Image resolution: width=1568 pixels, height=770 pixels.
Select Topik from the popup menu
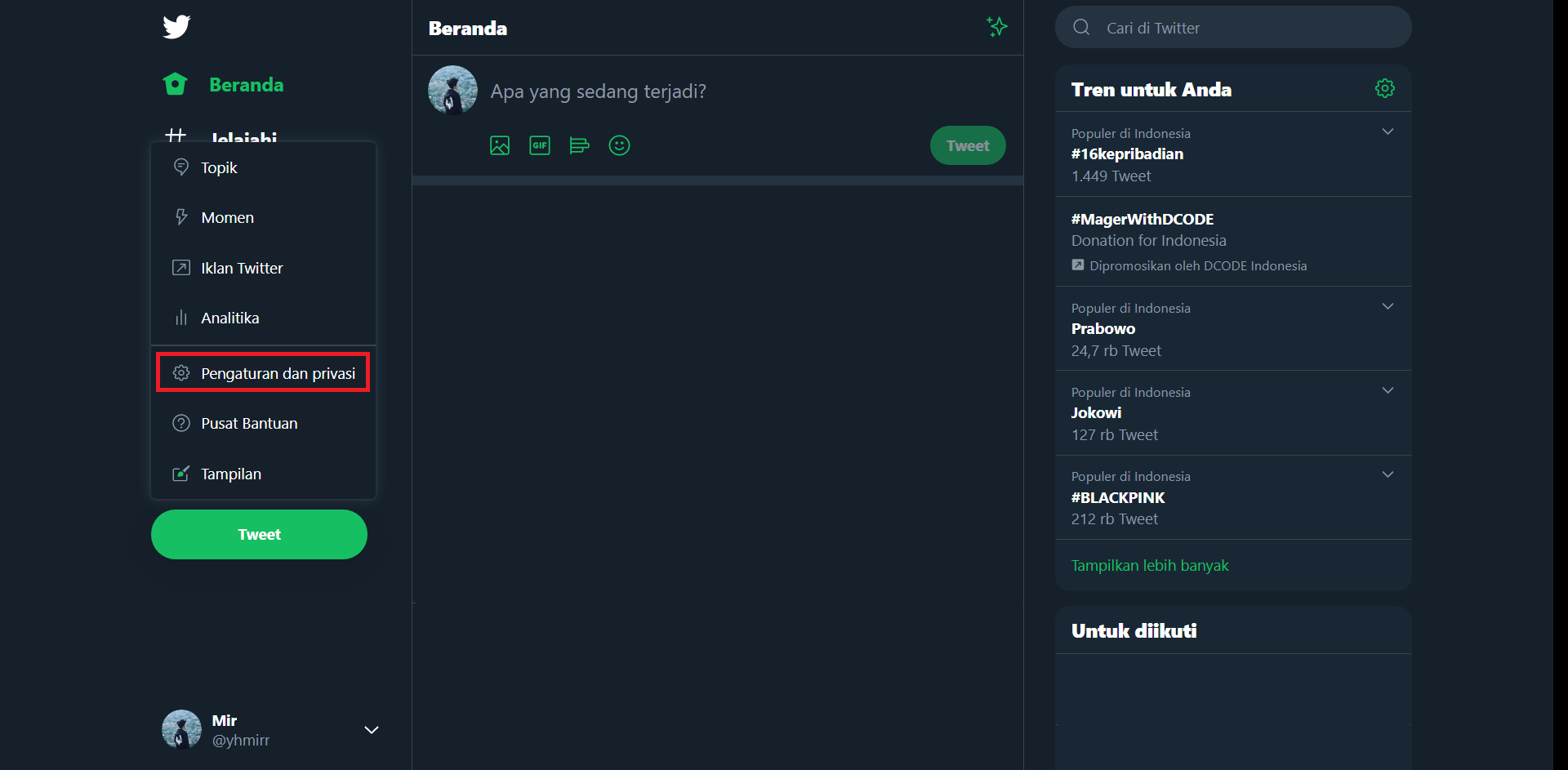(263, 167)
